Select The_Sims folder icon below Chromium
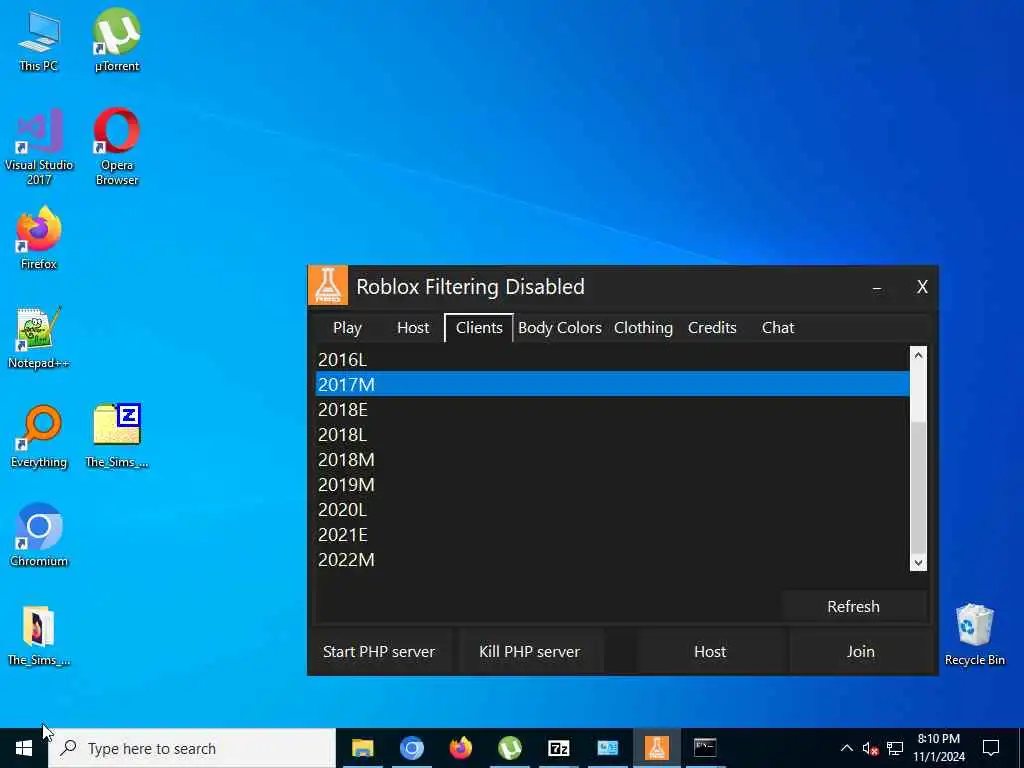 39,635
